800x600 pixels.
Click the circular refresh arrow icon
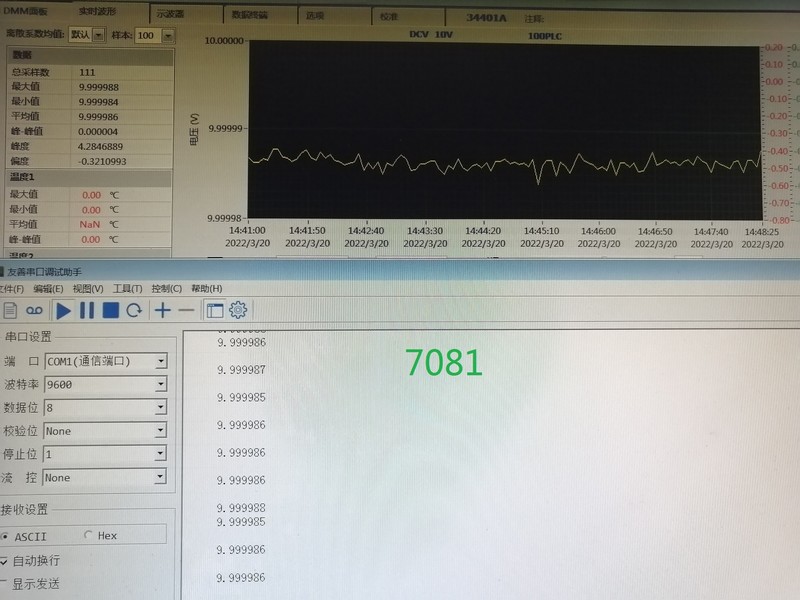(x=133, y=310)
